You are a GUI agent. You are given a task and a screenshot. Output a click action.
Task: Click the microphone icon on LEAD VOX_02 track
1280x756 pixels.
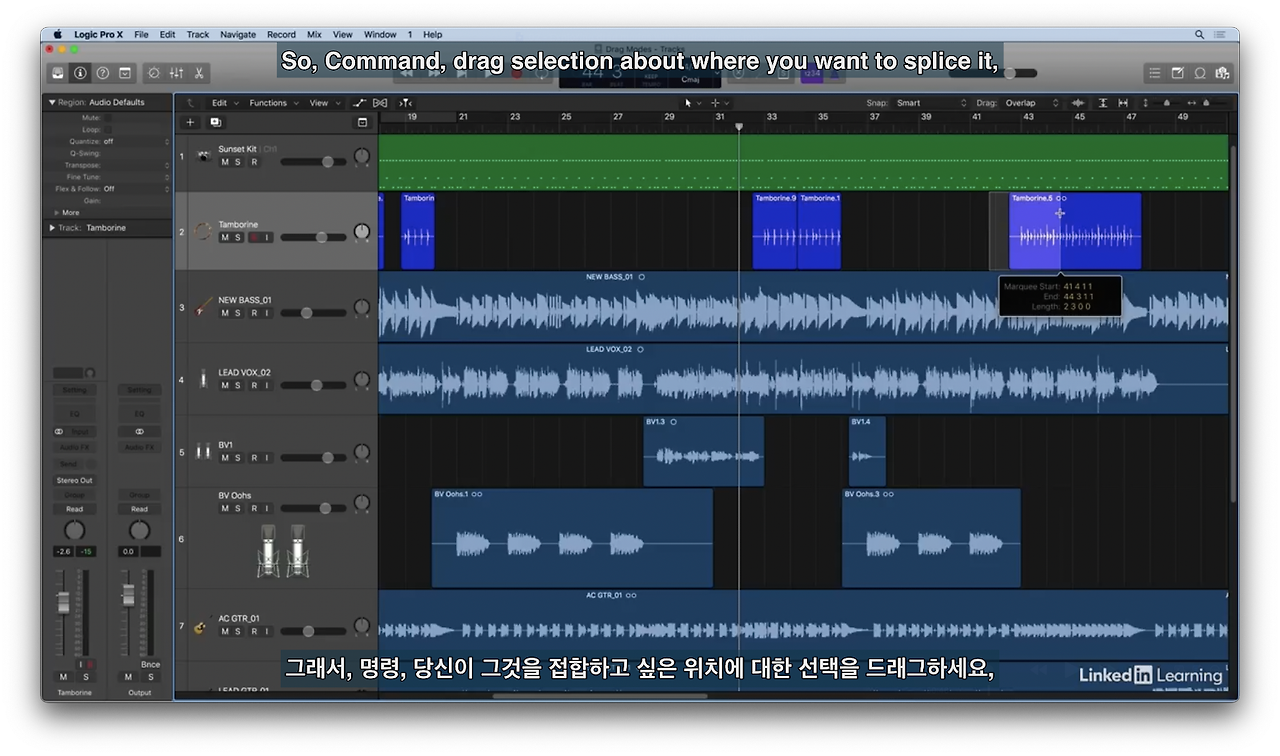pyautogui.click(x=203, y=379)
